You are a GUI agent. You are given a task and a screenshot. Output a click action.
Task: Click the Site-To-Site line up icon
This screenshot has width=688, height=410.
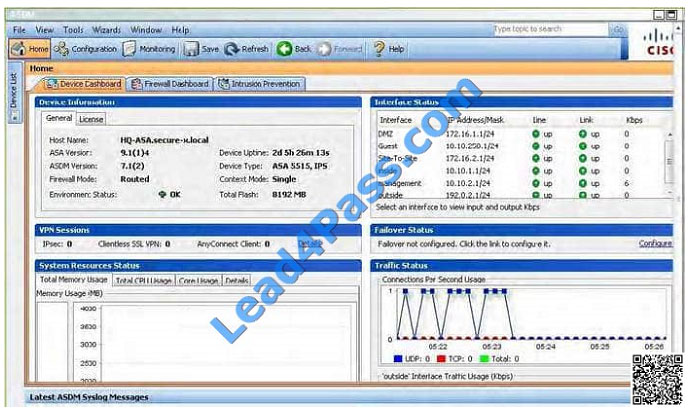click(536, 158)
